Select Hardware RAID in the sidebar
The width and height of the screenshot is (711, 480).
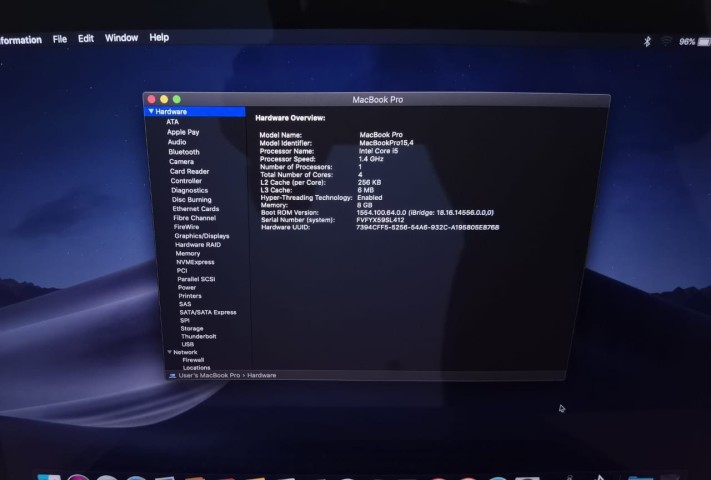tap(198, 244)
